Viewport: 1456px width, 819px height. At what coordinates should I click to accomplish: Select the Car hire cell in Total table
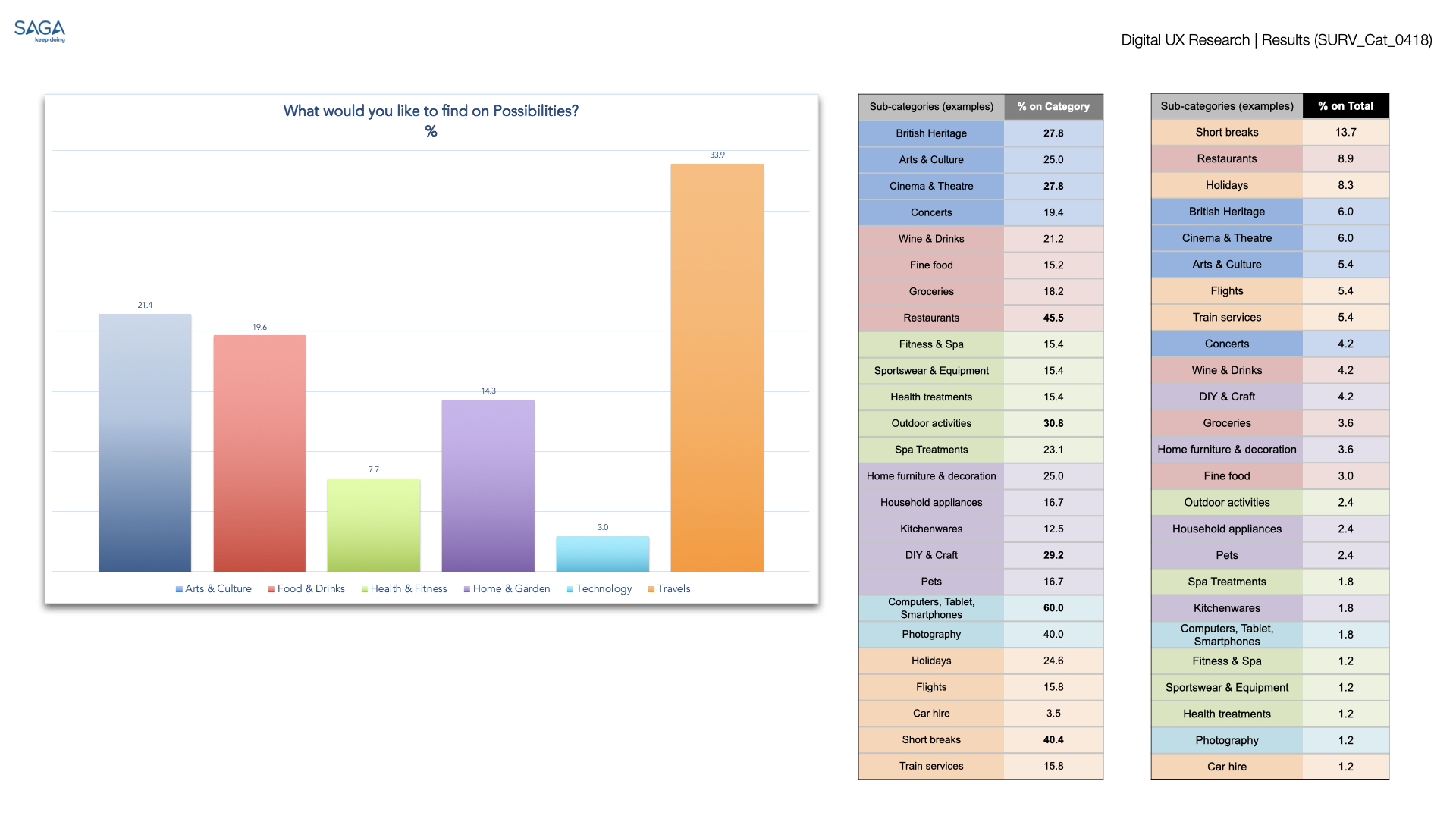1226,767
